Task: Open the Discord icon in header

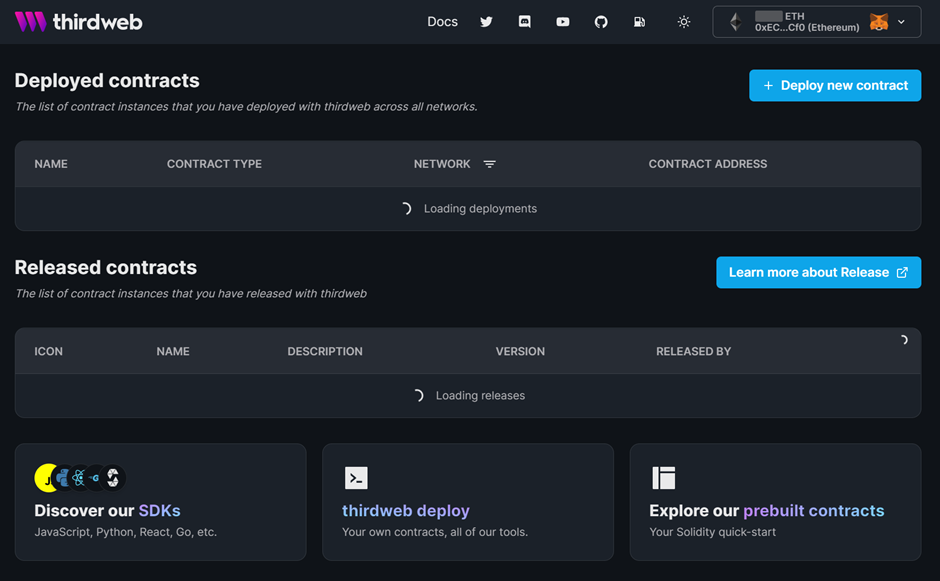Action: tap(525, 22)
